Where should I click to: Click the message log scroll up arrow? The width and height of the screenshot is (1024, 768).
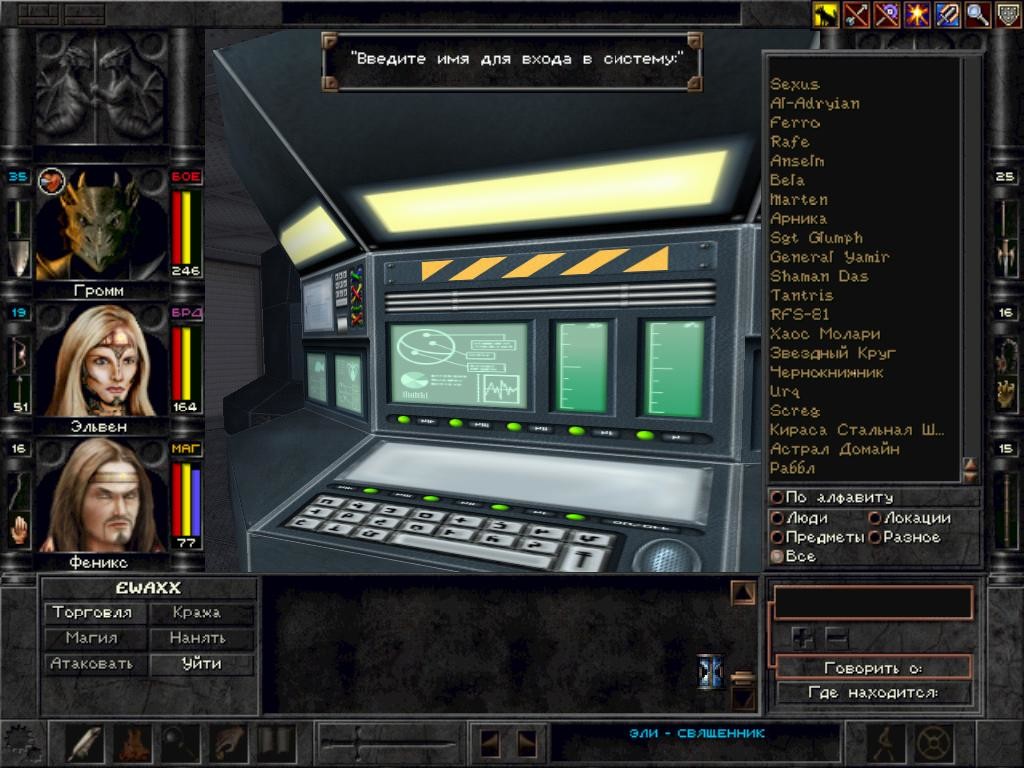(x=743, y=593)
